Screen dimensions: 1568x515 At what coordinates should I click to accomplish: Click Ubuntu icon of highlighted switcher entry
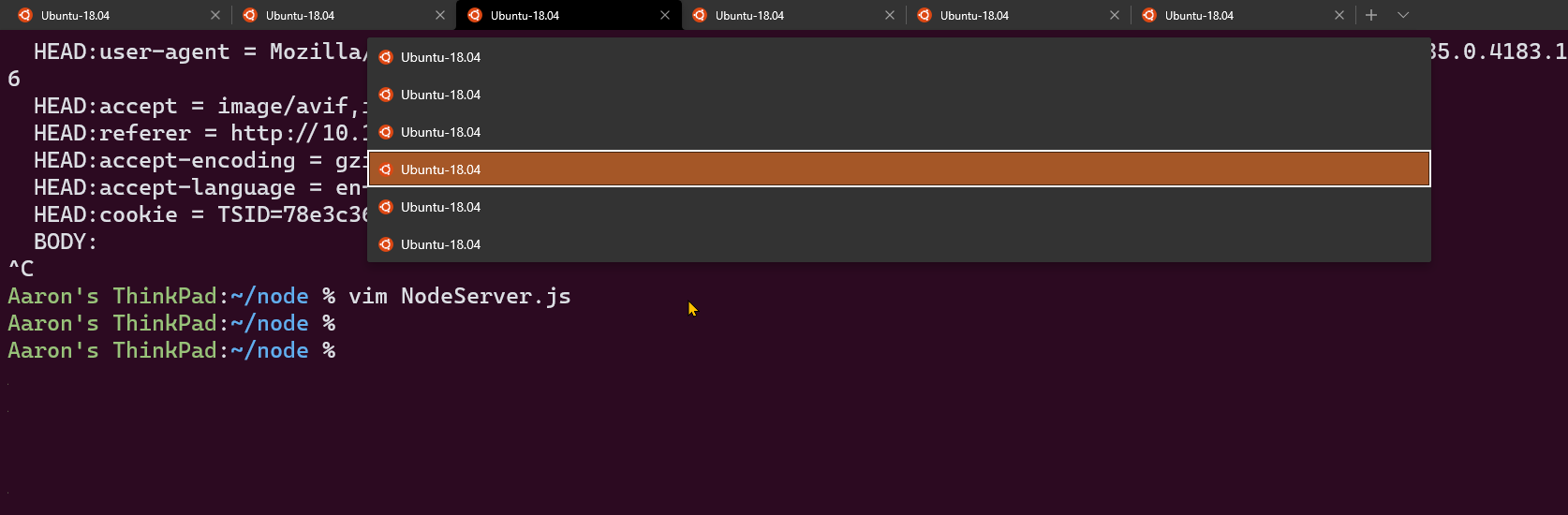(x=385, y=169)
